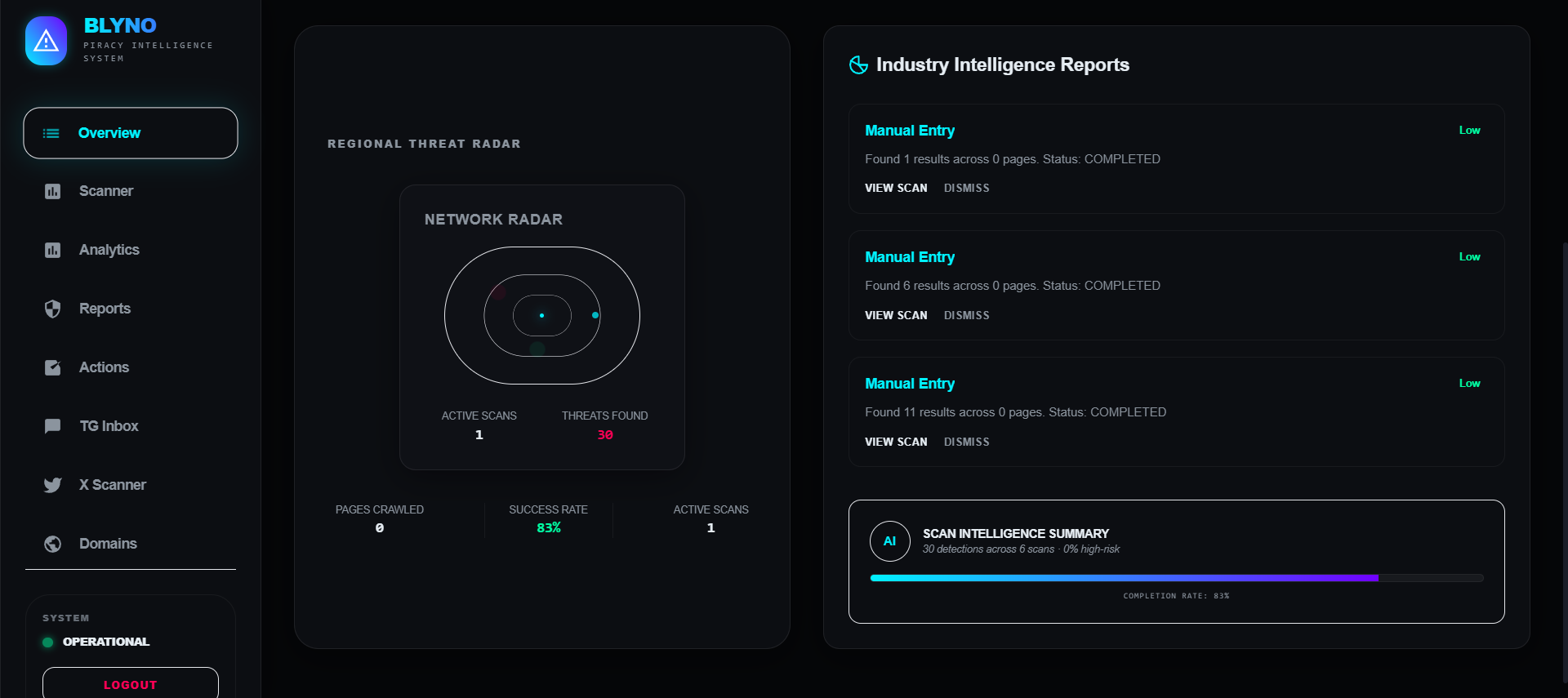Click the X Scanner bird icon
The width and height of the screenshot is (1568, 698).
52,485
